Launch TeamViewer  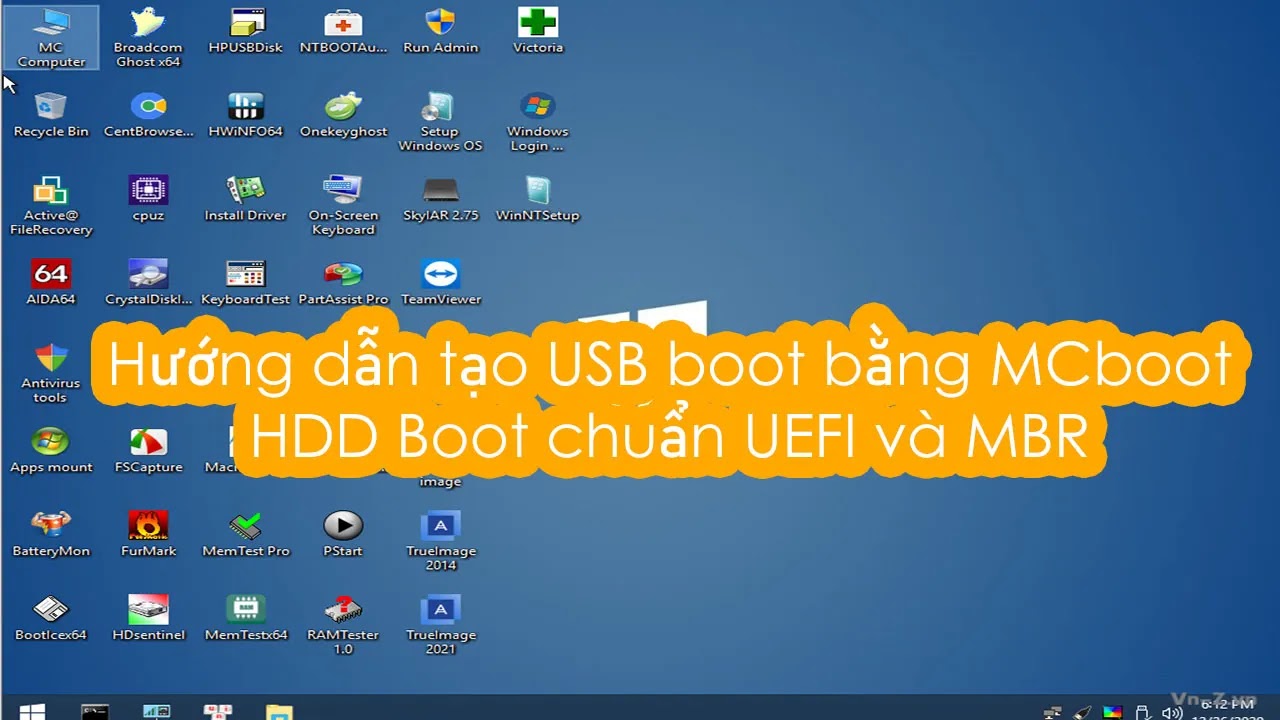(441, 282)
